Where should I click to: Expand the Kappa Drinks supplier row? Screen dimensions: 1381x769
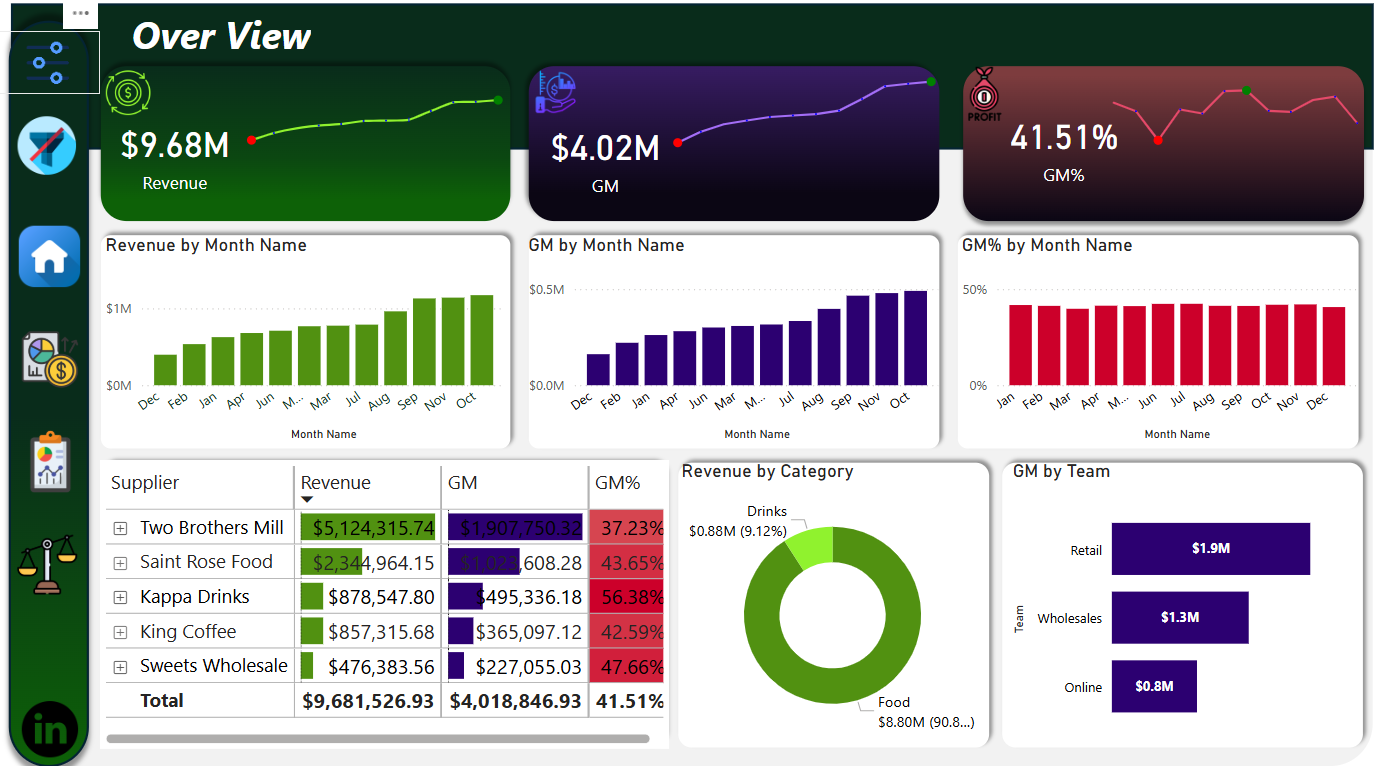[120, 598]
